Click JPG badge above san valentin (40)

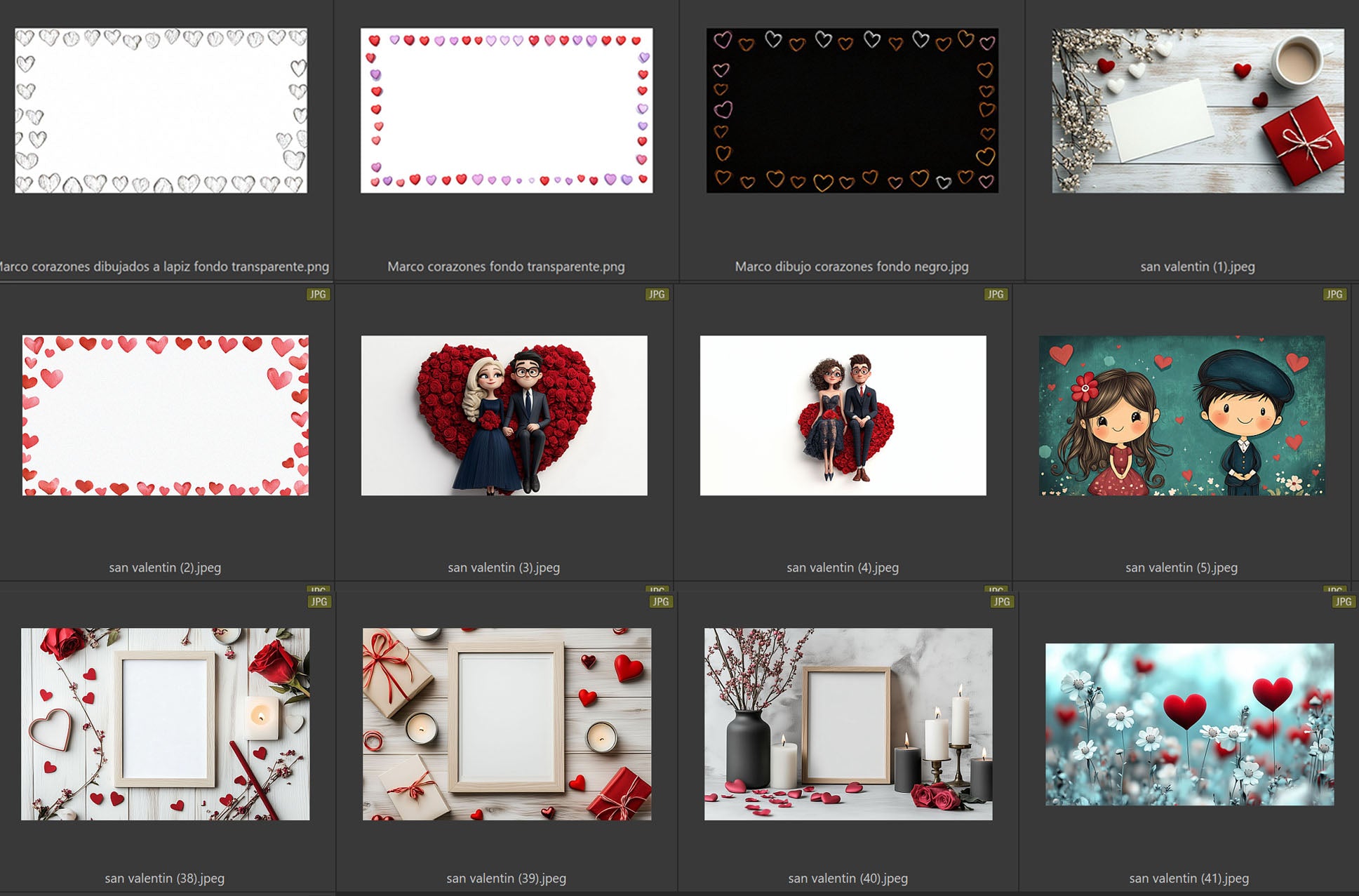tap(1002, 601)
